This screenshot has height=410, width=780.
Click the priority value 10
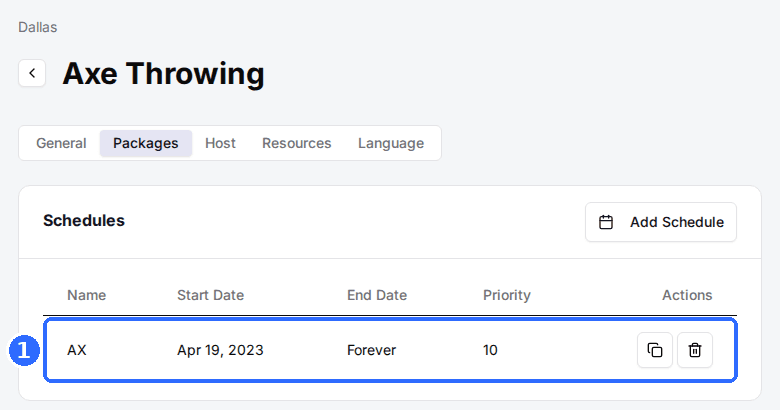point(490,350)
